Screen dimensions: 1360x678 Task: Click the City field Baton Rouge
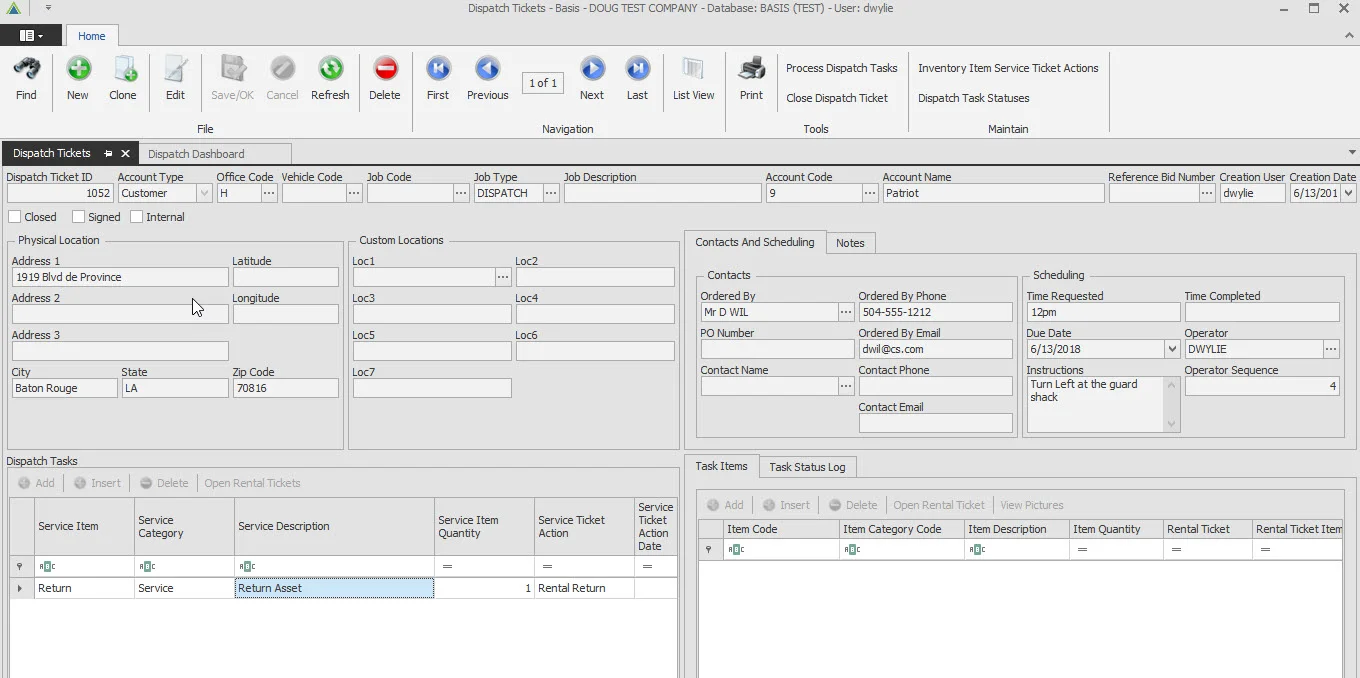click(x=64, y=388)
